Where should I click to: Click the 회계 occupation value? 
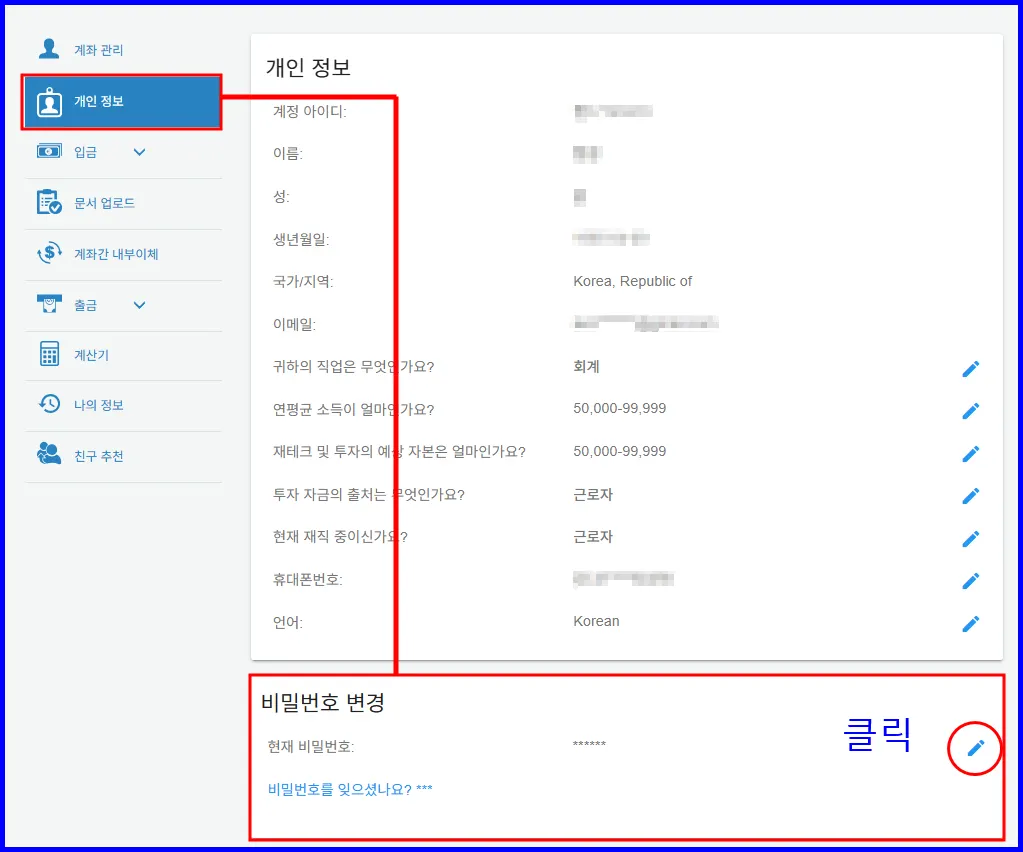point(586,367)
